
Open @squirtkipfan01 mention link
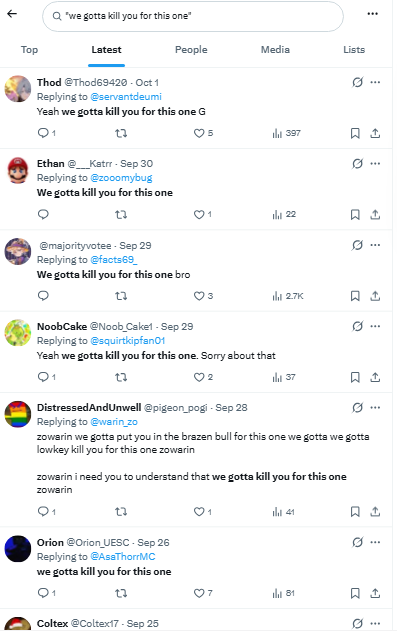coord(128,341)
